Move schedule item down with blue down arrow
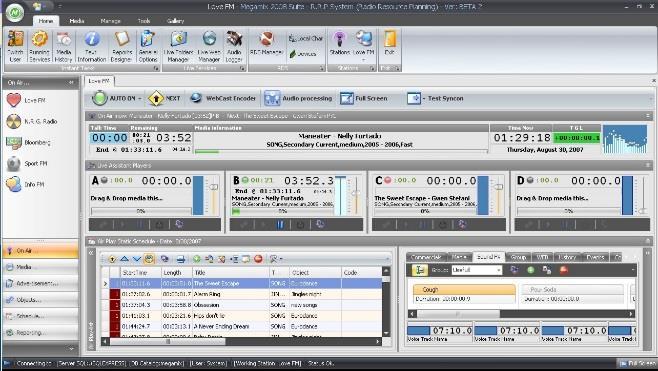 click(136, 259)
